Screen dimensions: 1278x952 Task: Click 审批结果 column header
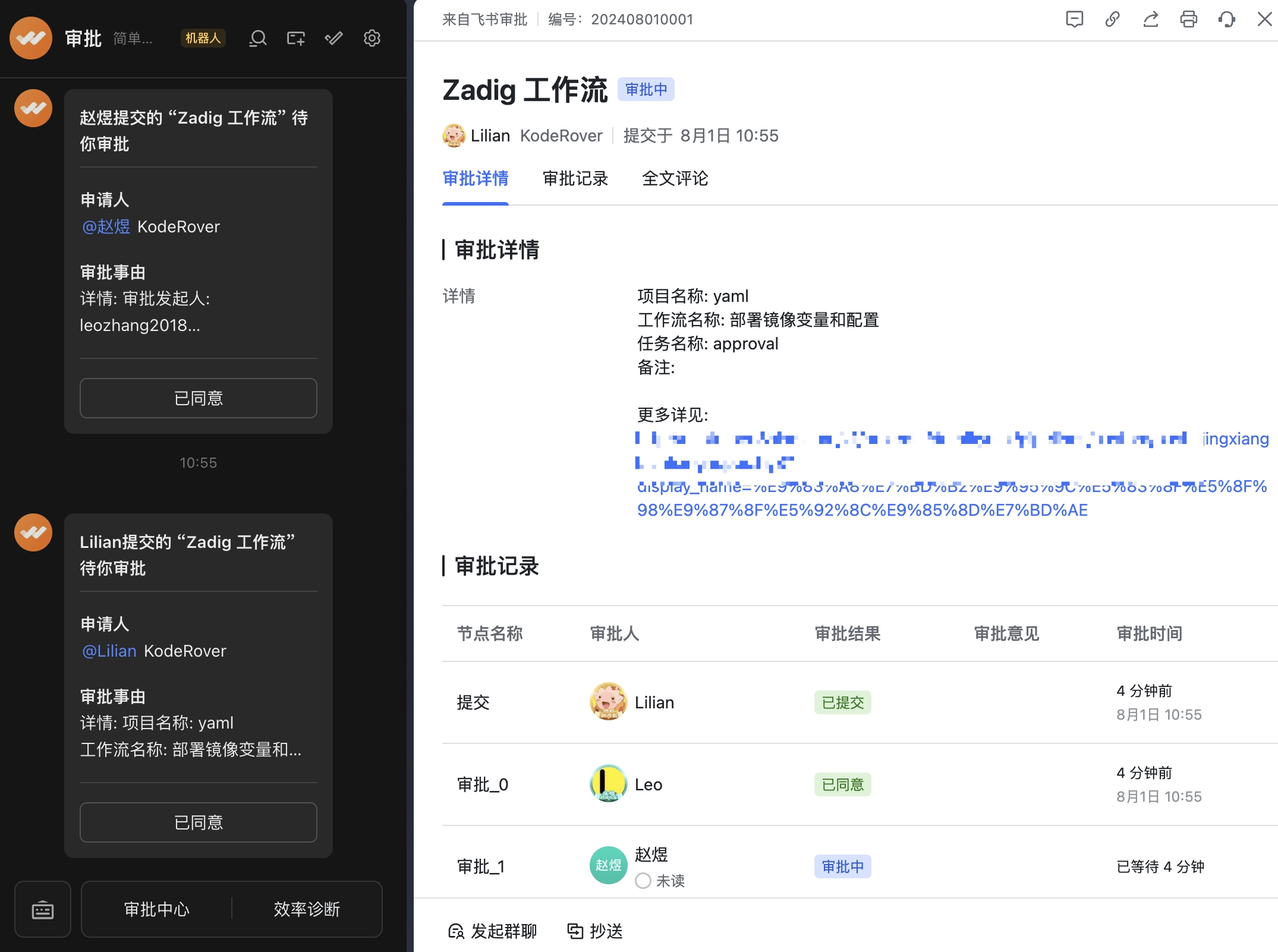tap(848, 633)
